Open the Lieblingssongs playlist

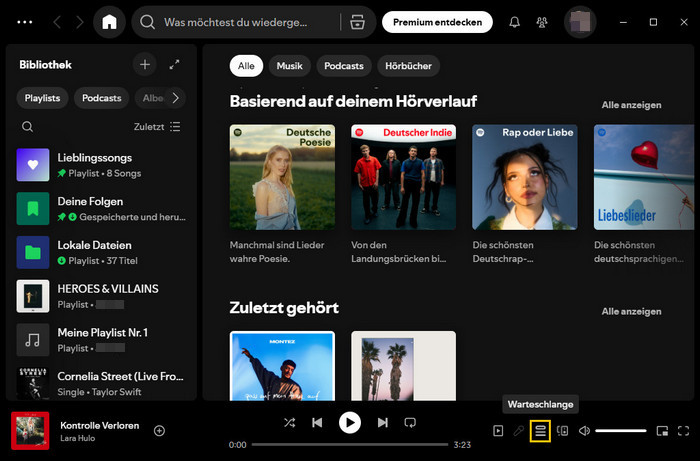[101, 165]
